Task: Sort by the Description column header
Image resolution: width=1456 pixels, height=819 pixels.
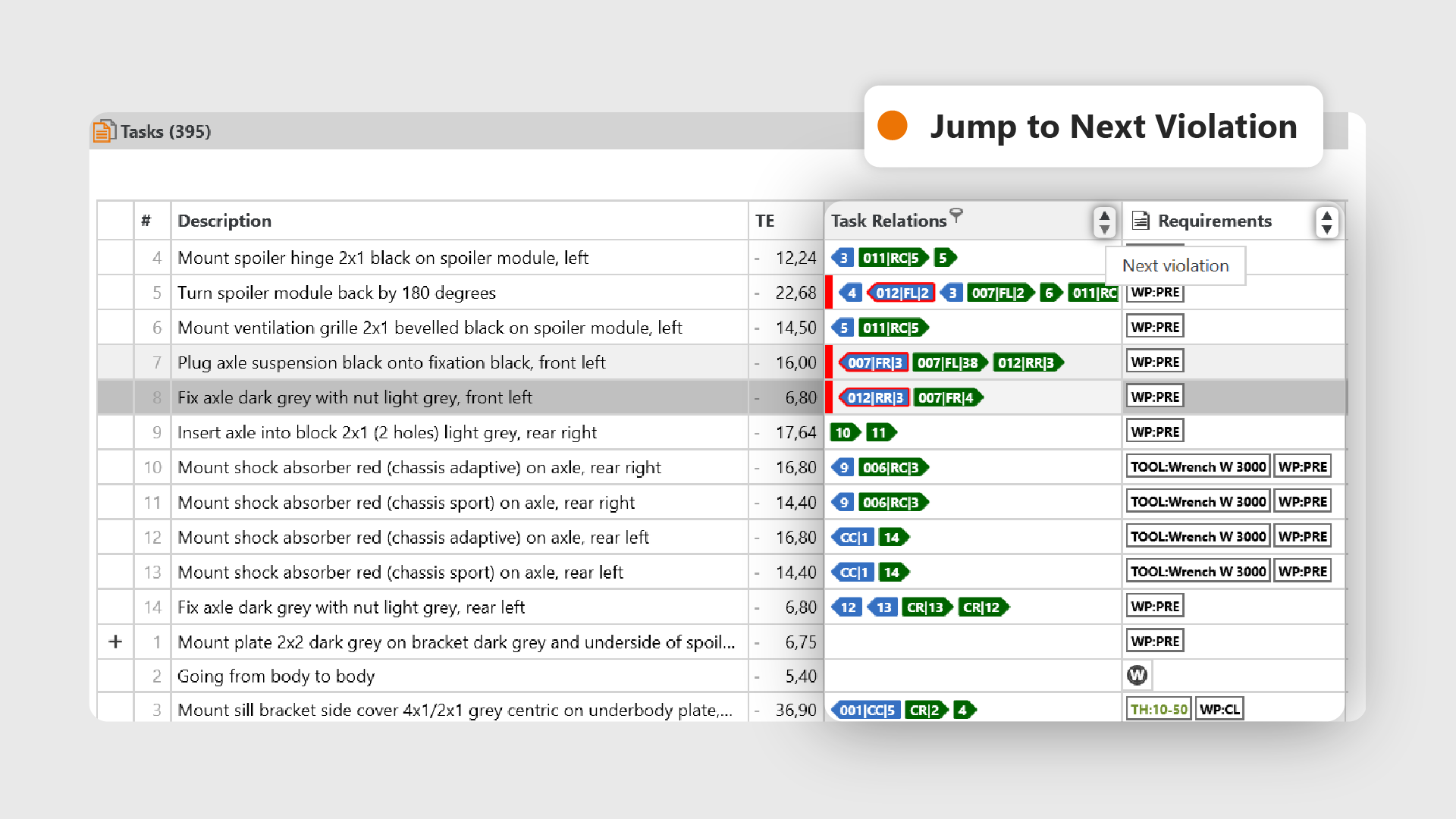Action: pyautogui.click(x=224, y=221)
